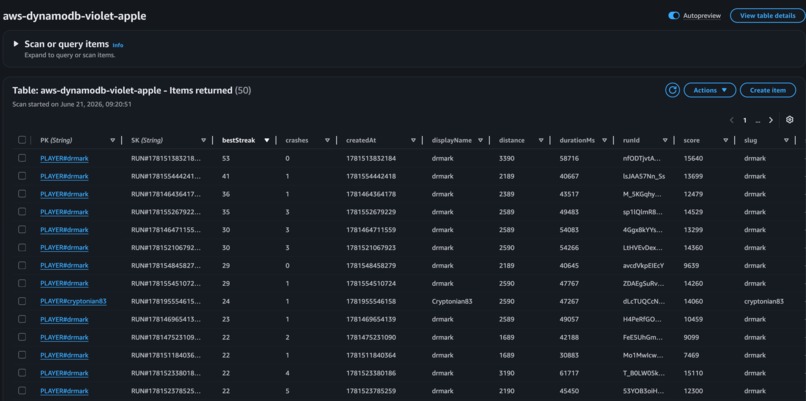The width and height of the screenshot is (806, 401).
Task: Click the Create item button
Action: tap(767, 90)
